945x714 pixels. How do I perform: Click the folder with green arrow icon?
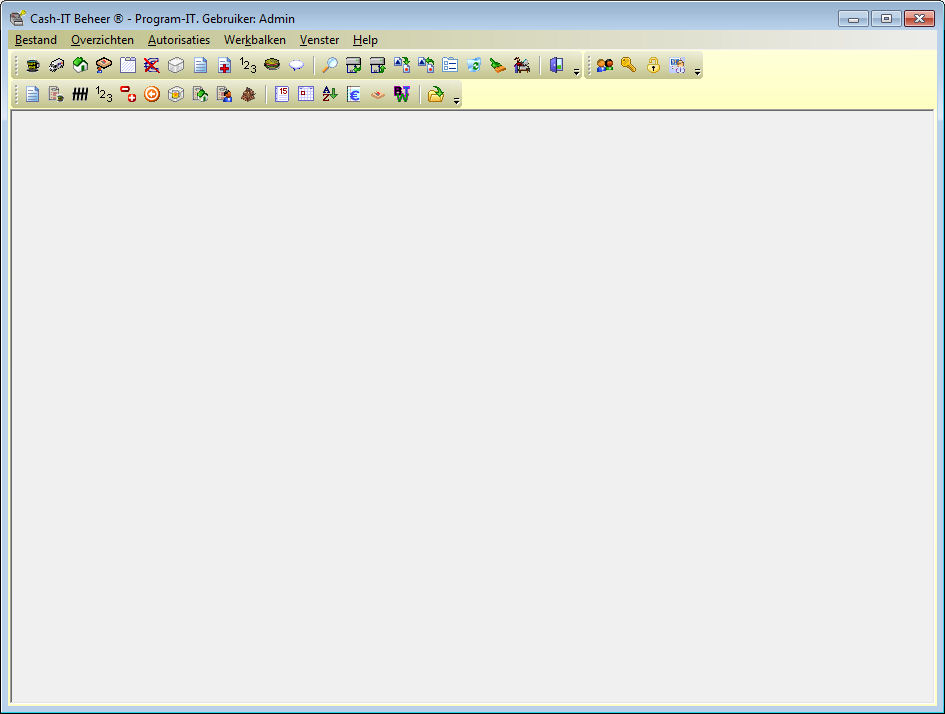[x=436, y=94]
